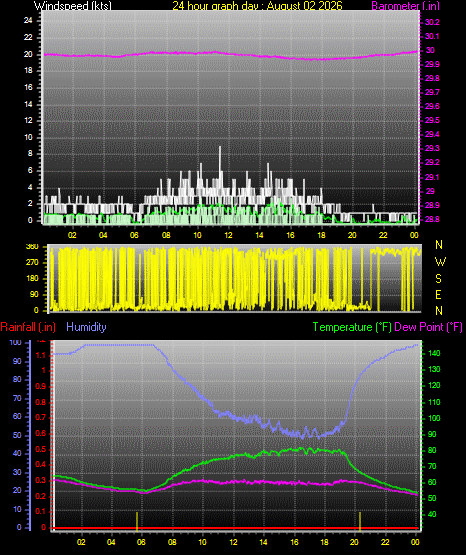Image resolution: width=466 pixels, height=555 pixels.
Task: Click rainfall axis value "1.1"
Action: point(41,355)
